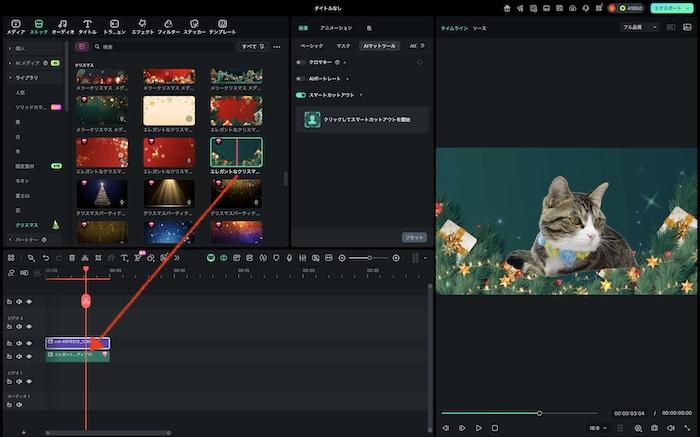This screenshot has height=437, width=700.
Task: Expand the AI メディア sidebar category
Action: 26,62
